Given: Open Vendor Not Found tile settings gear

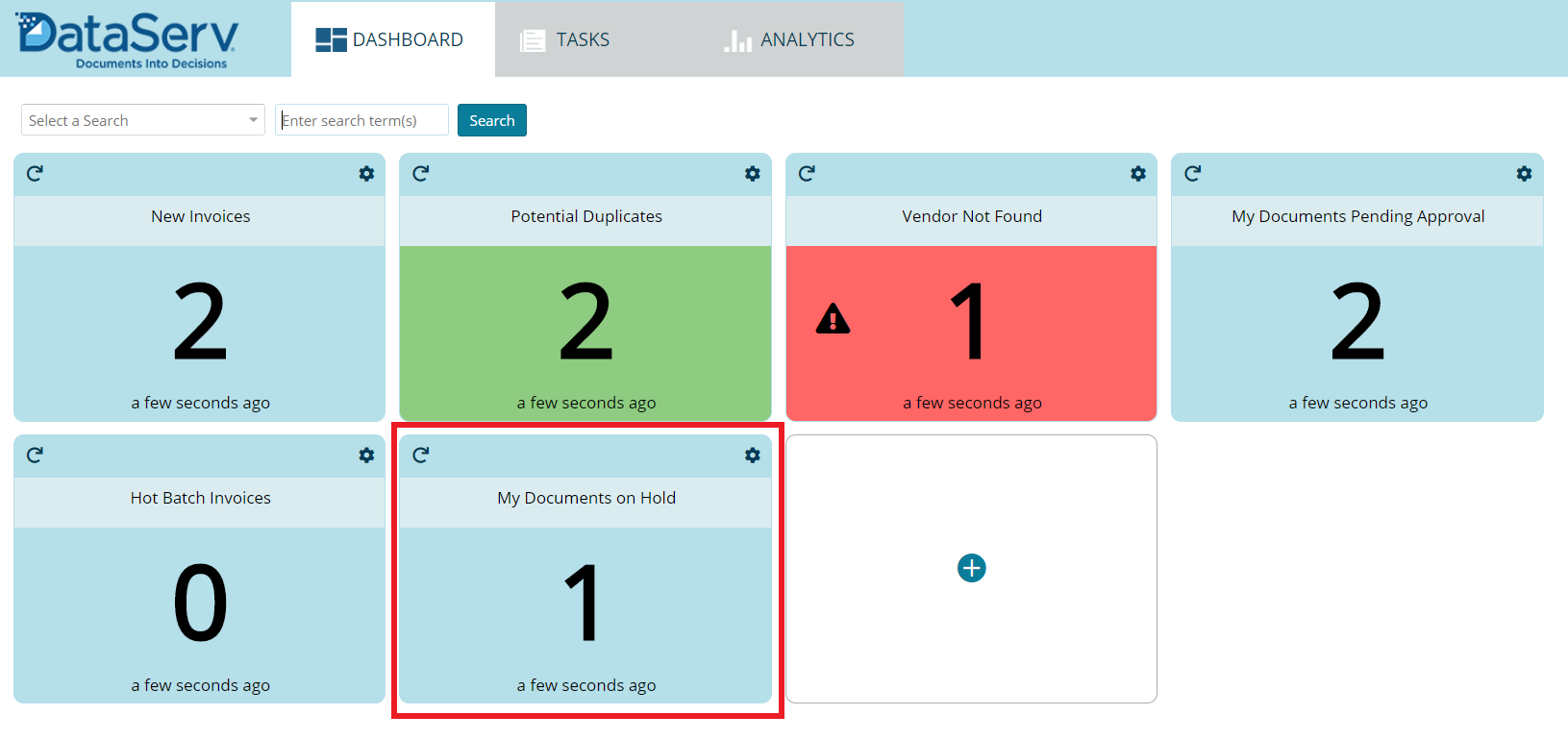Looking at the screenshot, I should [x=1138, y=174].
